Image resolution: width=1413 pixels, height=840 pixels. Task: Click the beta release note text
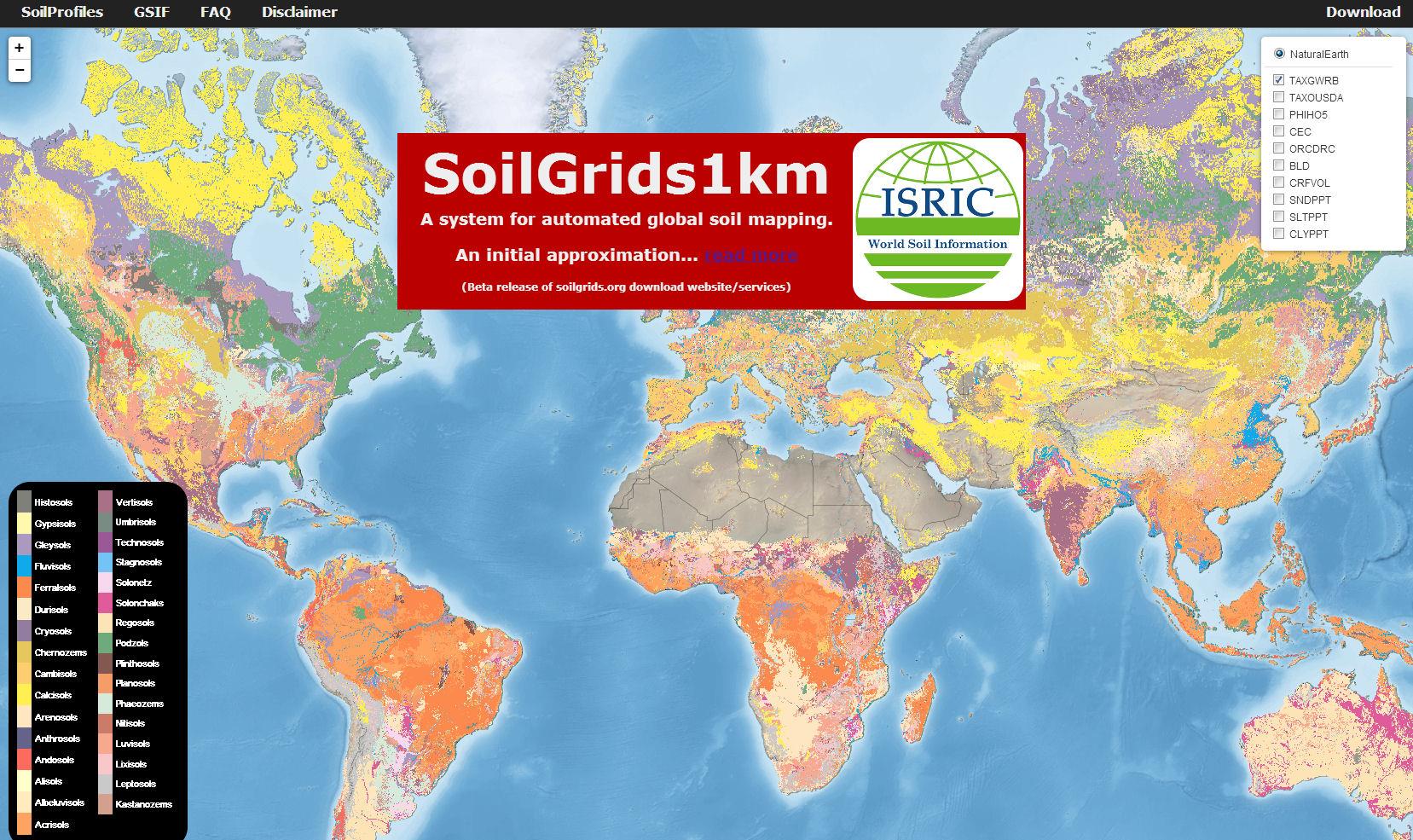click(626, 287)
